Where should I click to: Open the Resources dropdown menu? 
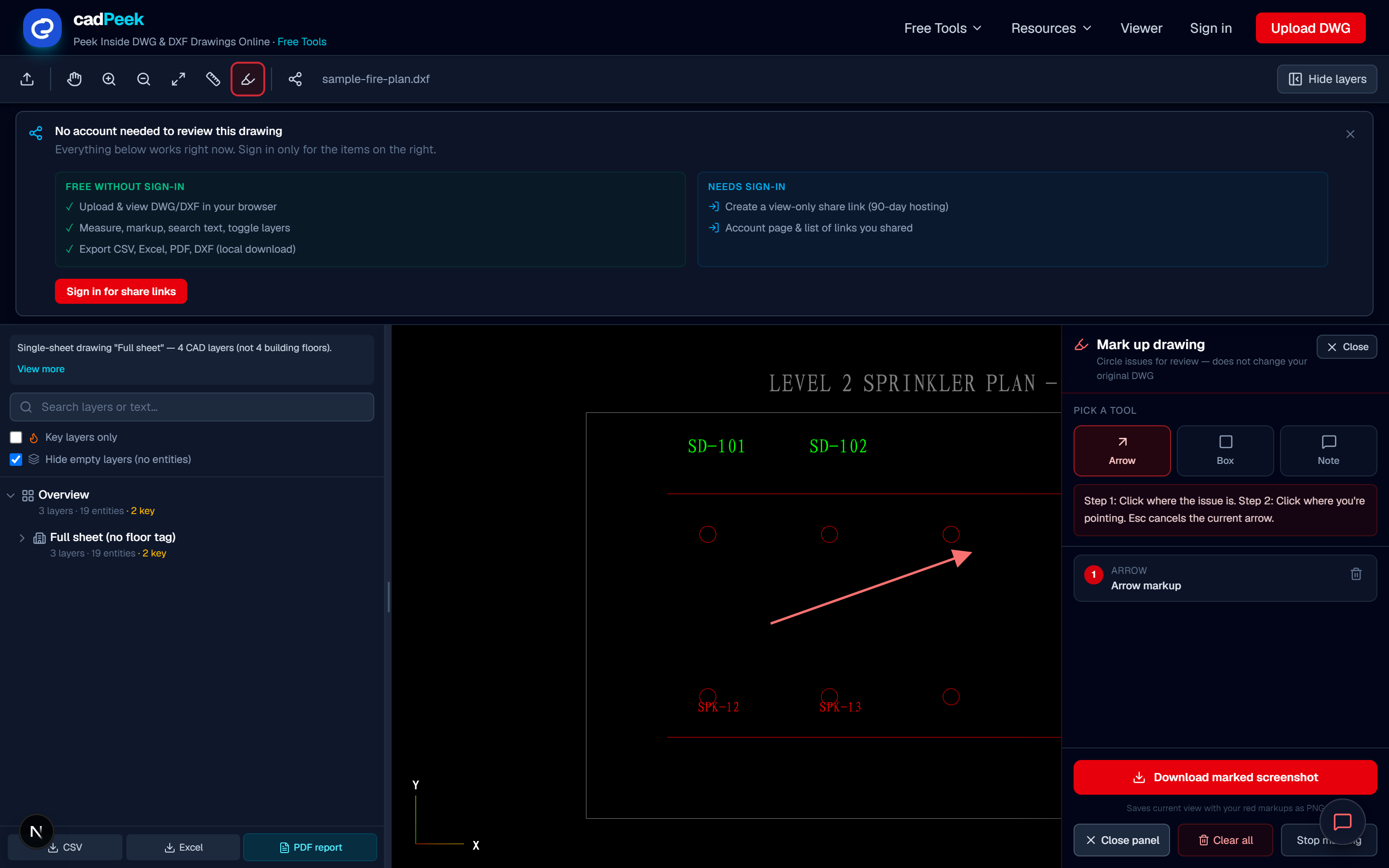pyautogui.click(x=1051, y=28)
